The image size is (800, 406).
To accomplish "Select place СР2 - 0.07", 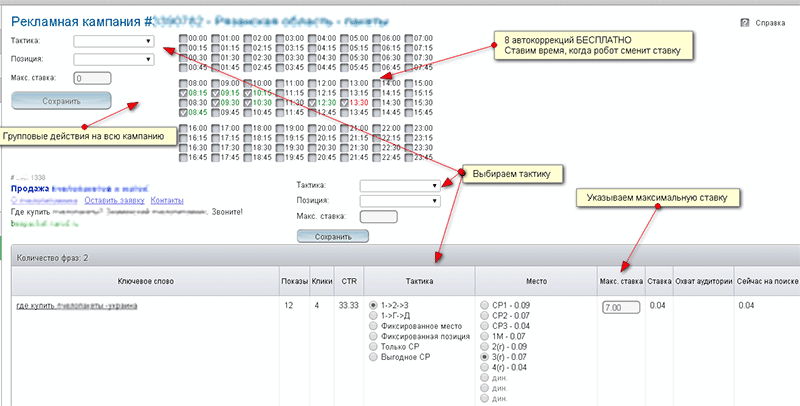I will [x=485, y=316].
